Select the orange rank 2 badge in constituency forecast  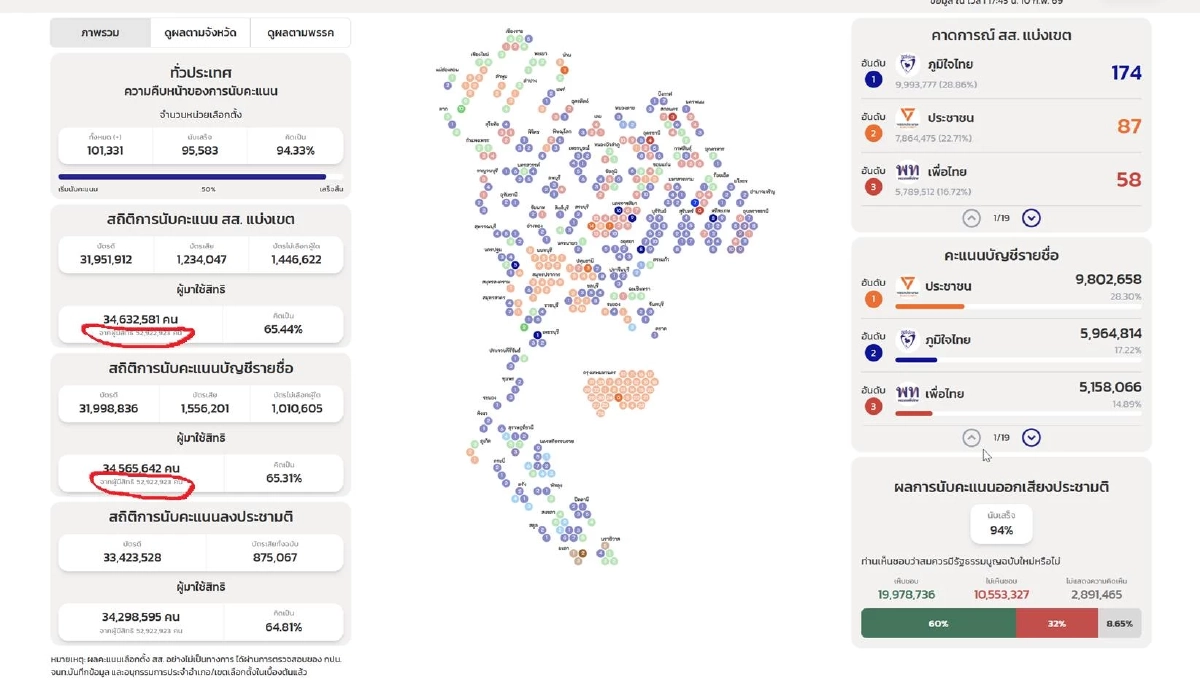(873, 133)
